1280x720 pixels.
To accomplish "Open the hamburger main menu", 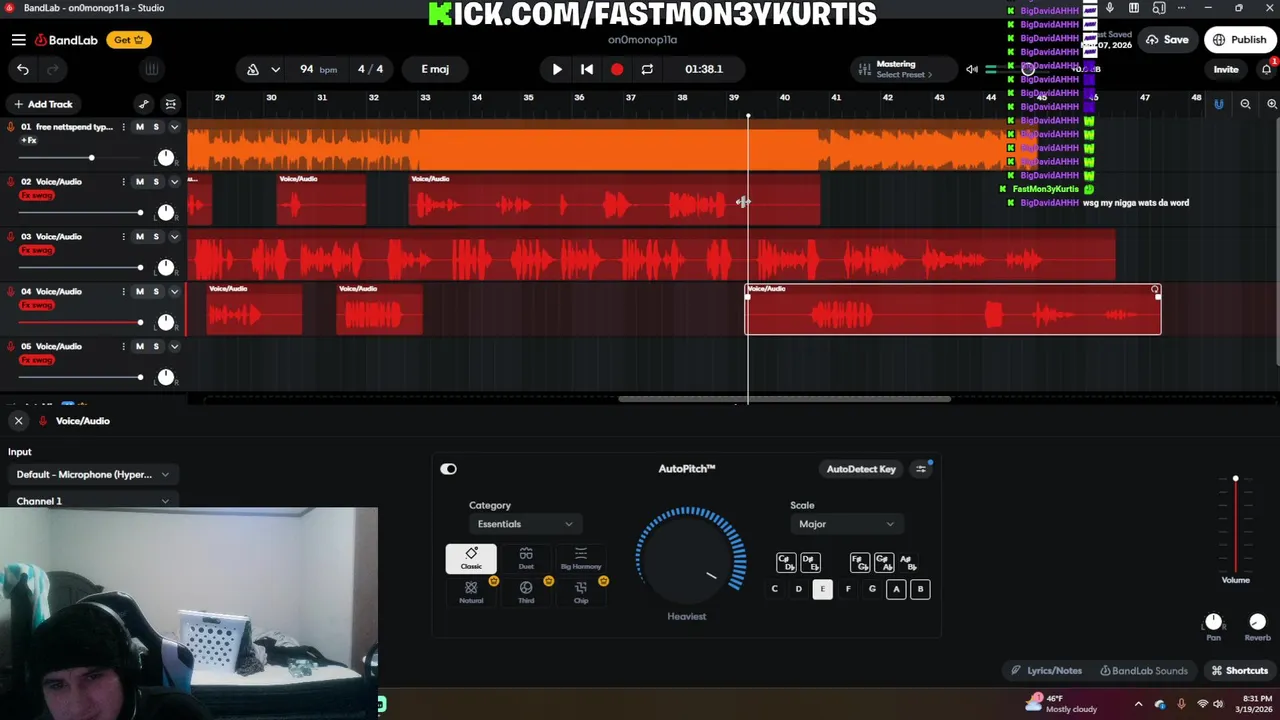I will pos(19,40).
